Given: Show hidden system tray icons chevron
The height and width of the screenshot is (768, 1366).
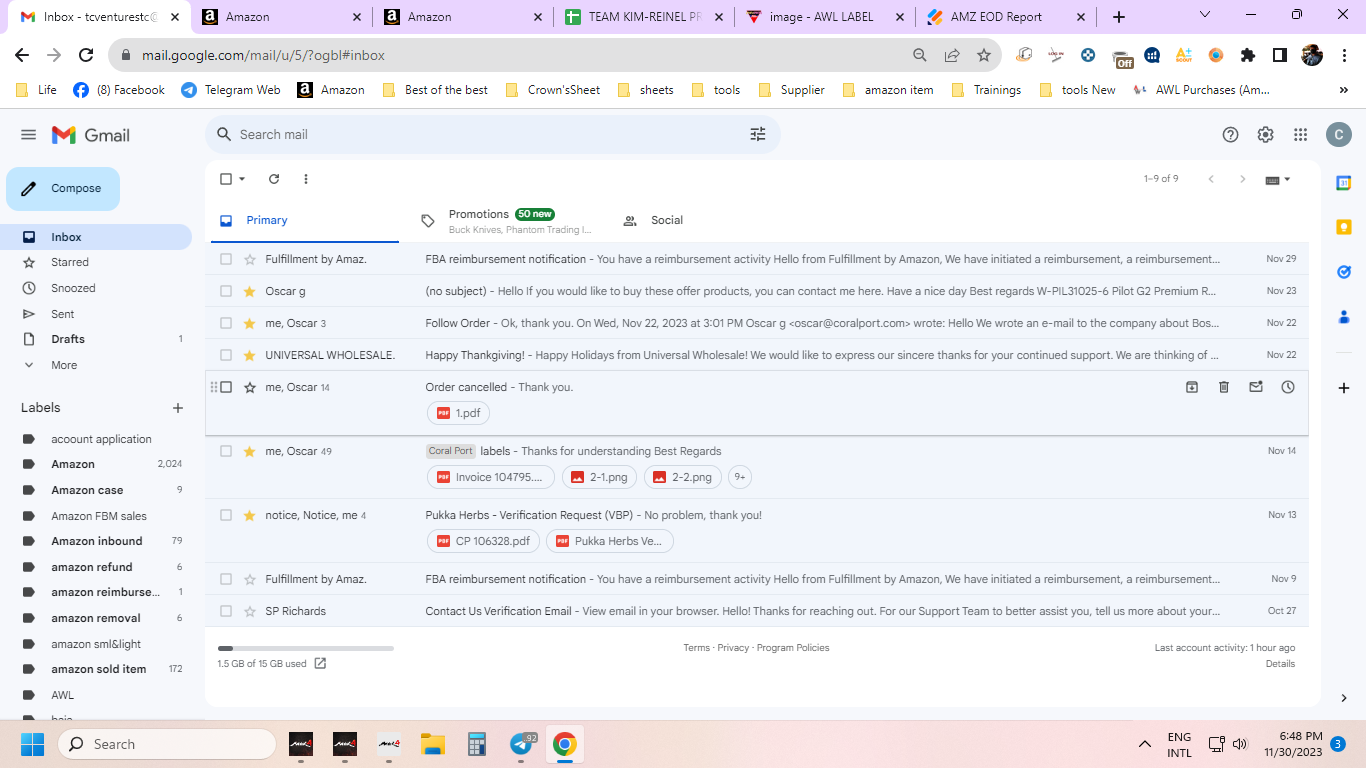Looking at the screenshot, I should [x=1145, y=744].
